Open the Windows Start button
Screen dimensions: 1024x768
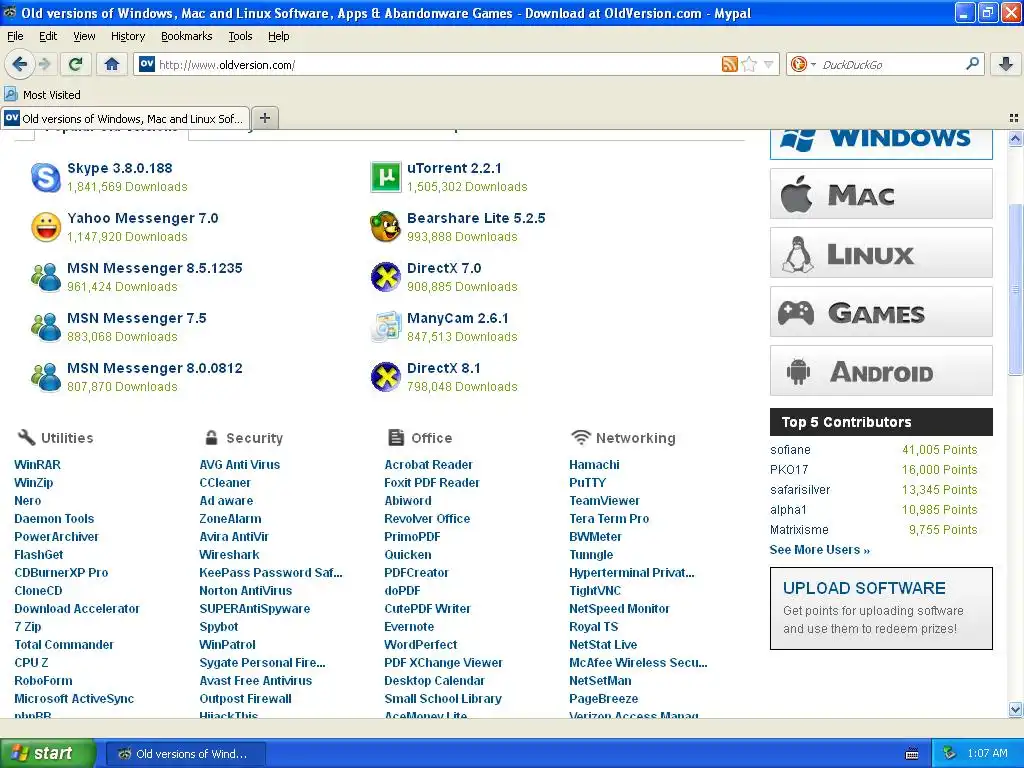pyautogui.click(x=47, y=753)
